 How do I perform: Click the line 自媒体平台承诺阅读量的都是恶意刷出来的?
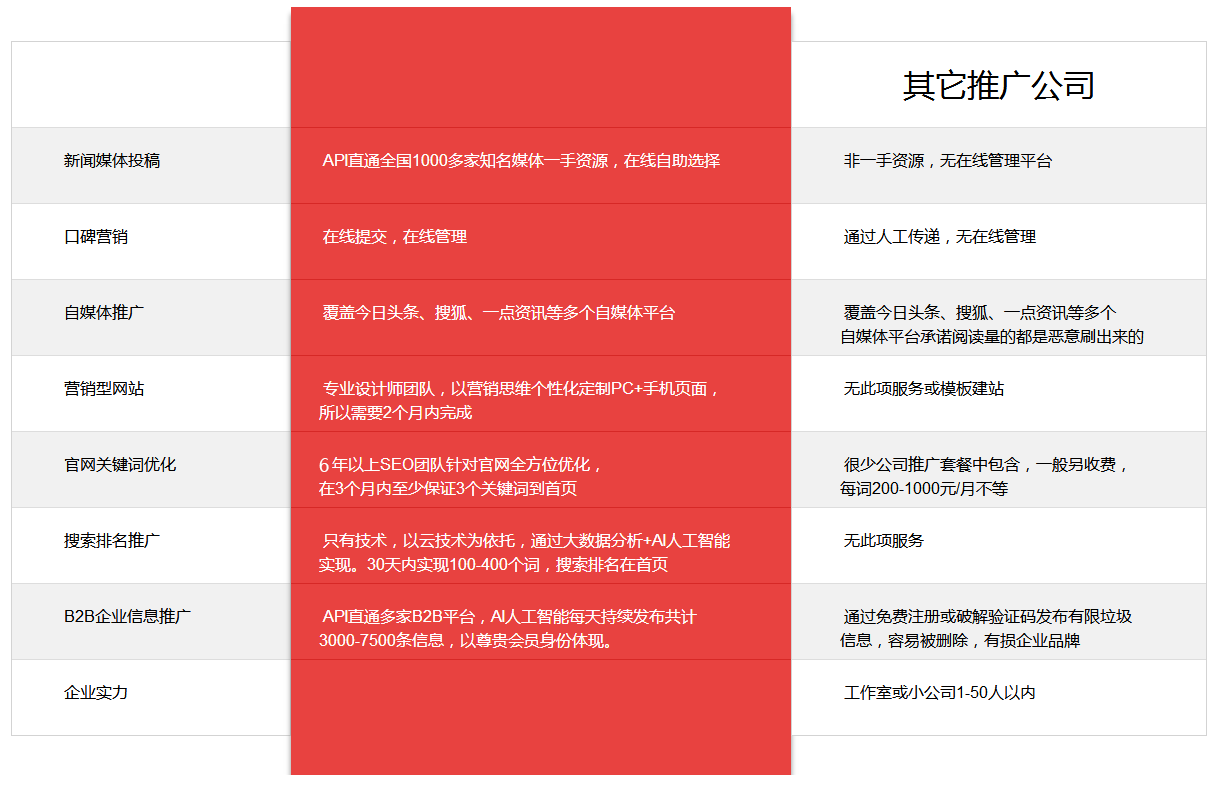[992, 337]
